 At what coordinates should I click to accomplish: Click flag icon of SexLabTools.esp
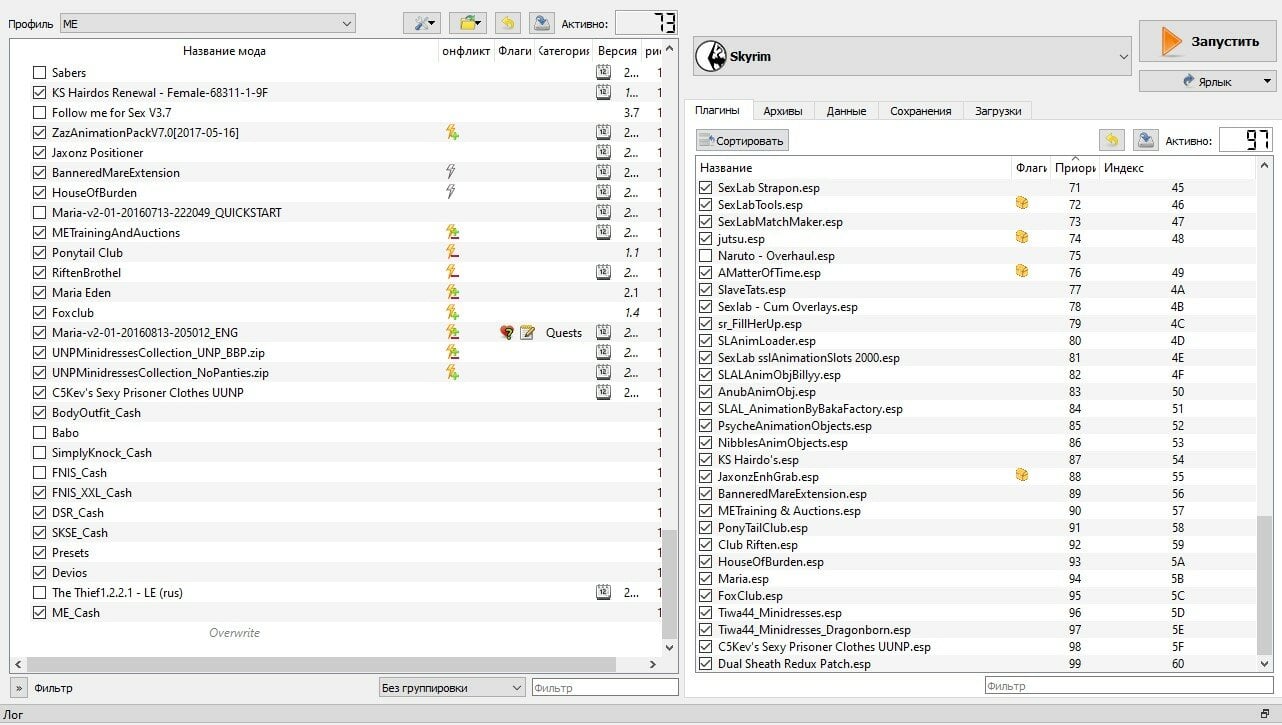(1022, 204)
